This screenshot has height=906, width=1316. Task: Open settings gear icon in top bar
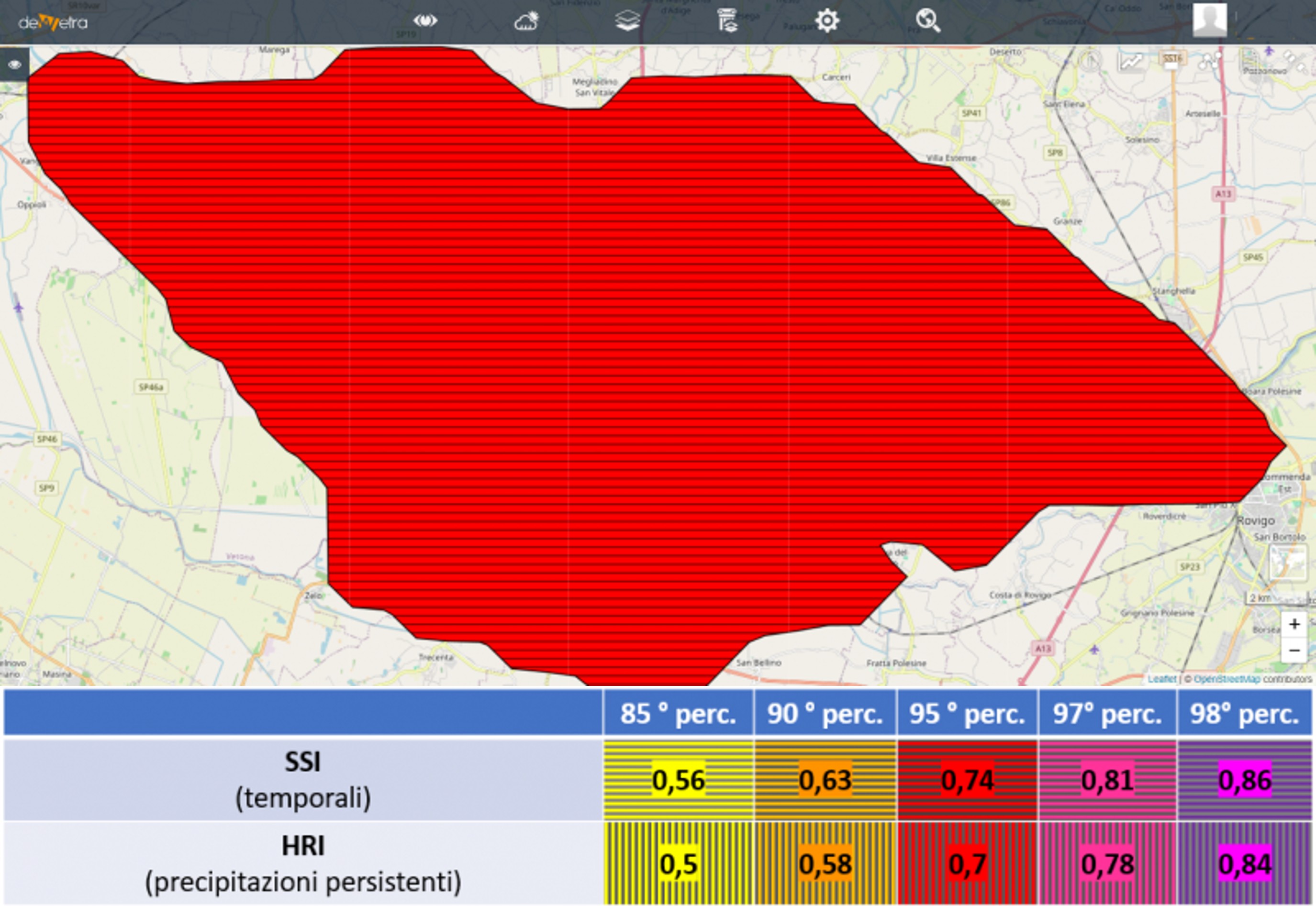tap(827, 21)
